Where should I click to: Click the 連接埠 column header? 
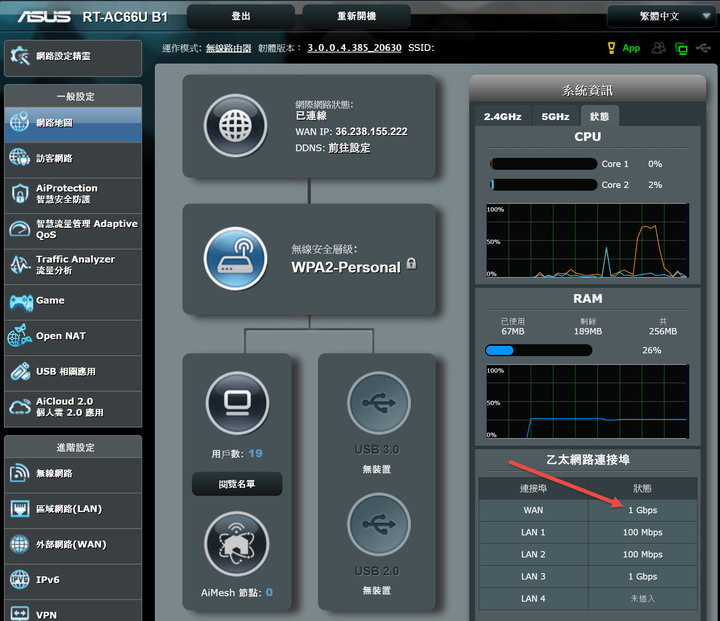(x=533, y=488)
